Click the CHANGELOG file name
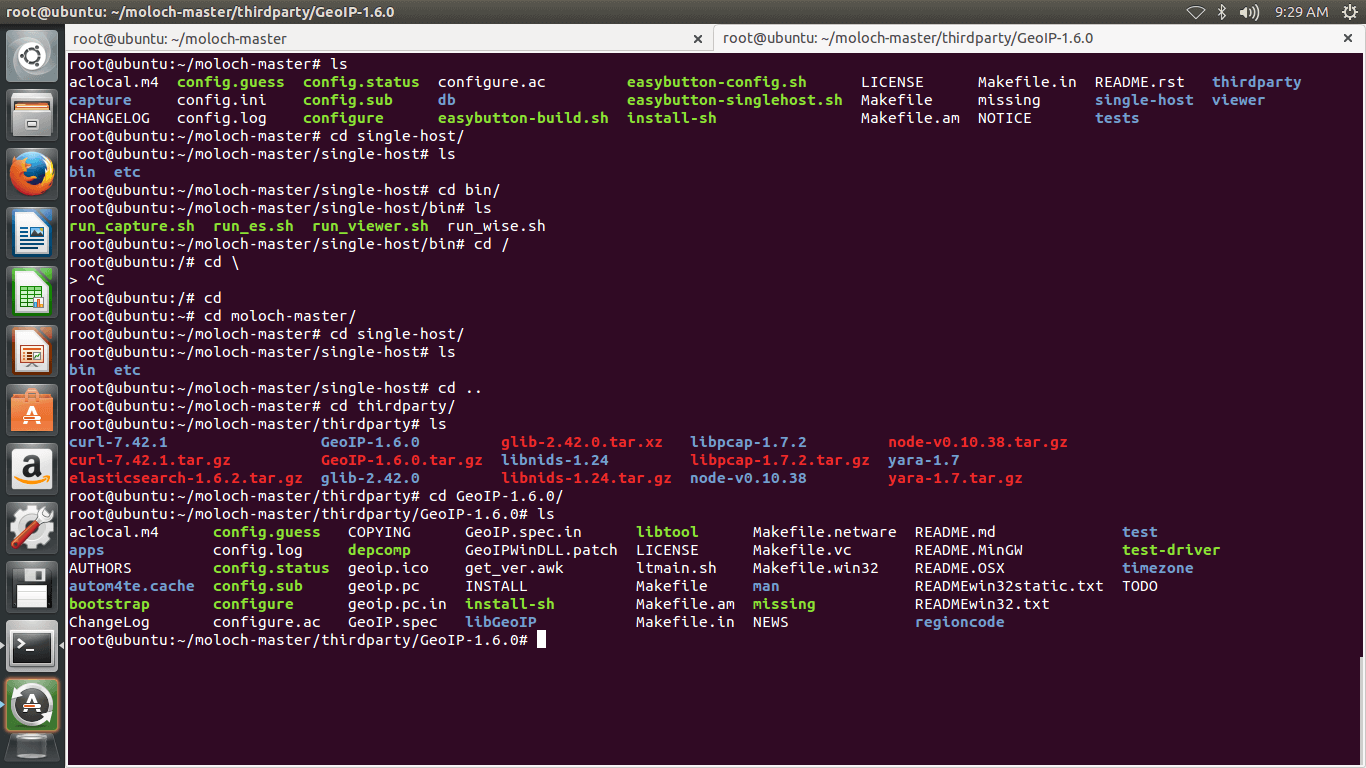Image resolution: width=1366 pixels, height=768 pixels. point(109,118)
